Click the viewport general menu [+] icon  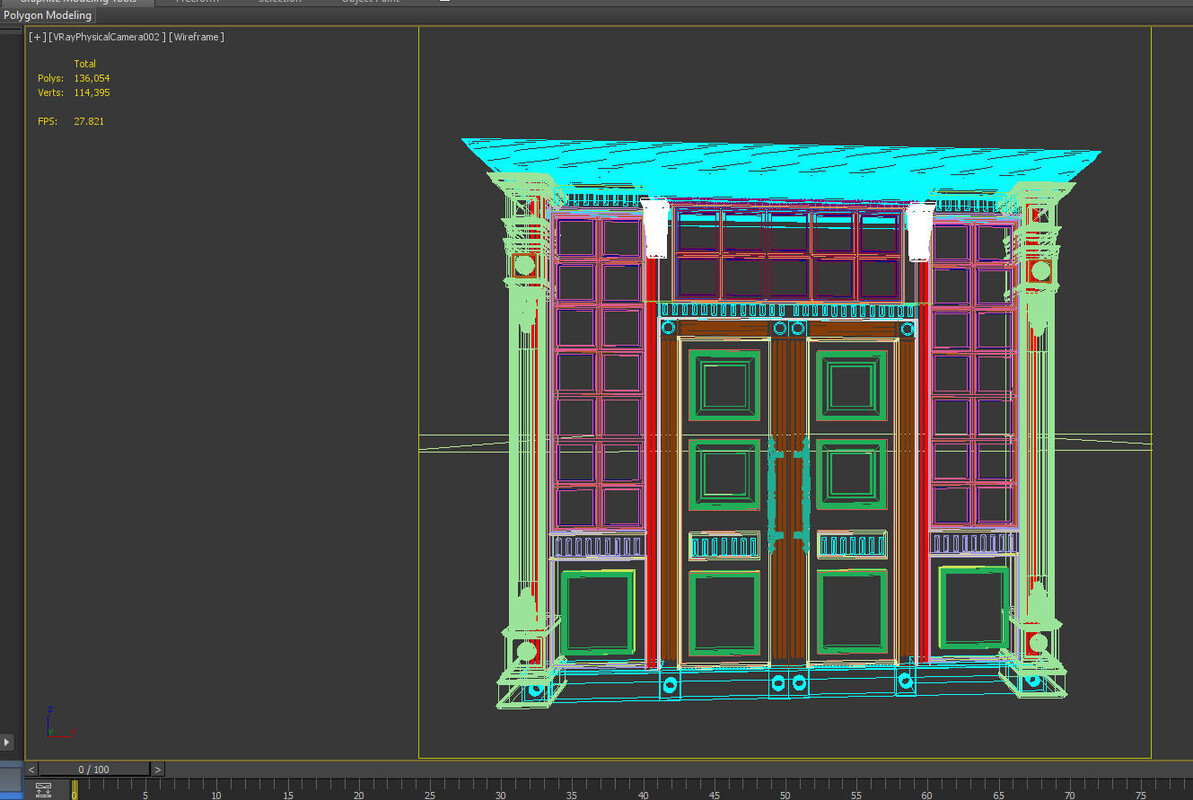pyautogui.click(x=37, y=36)
